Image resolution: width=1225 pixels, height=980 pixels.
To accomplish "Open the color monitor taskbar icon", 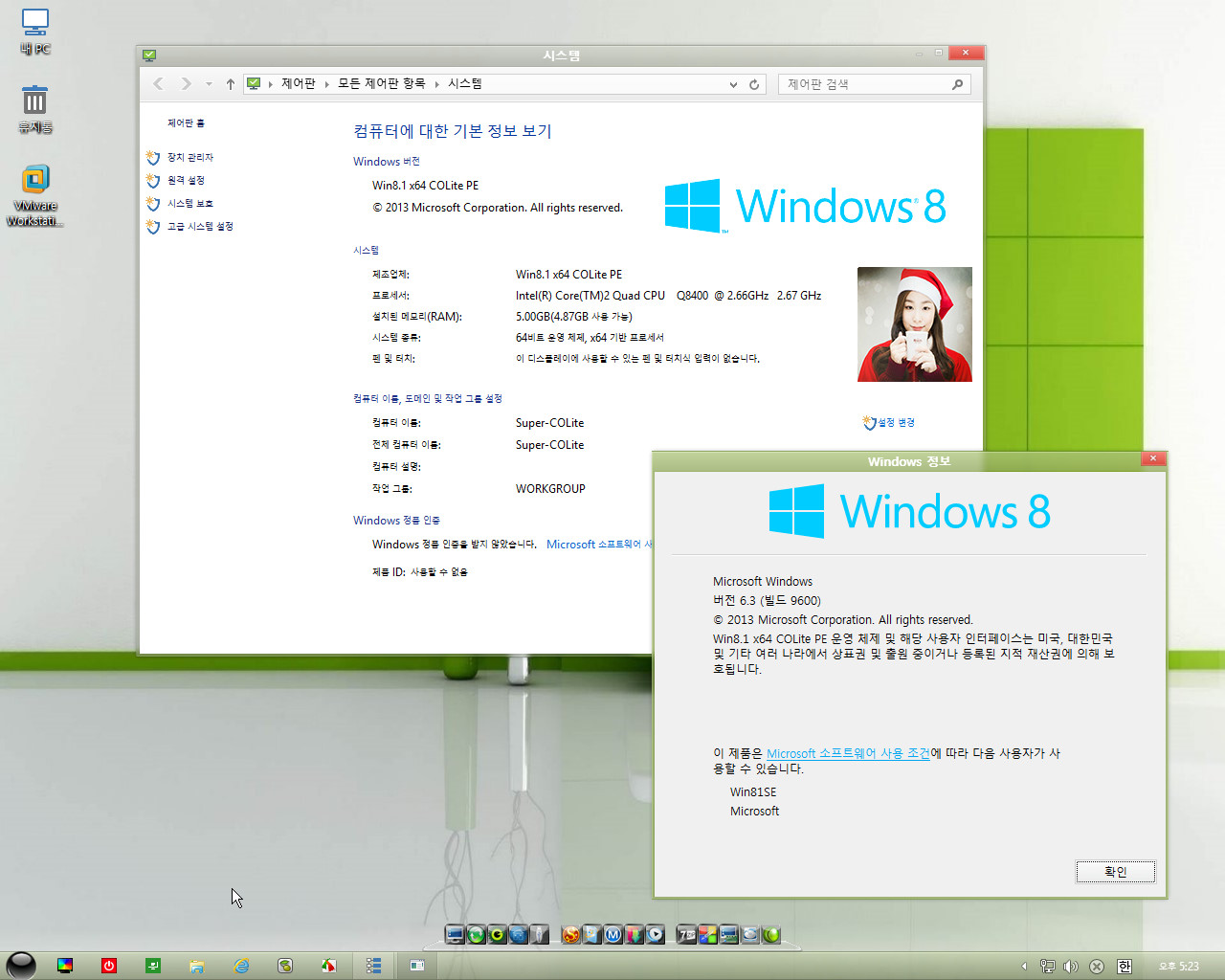I will 65,966.
